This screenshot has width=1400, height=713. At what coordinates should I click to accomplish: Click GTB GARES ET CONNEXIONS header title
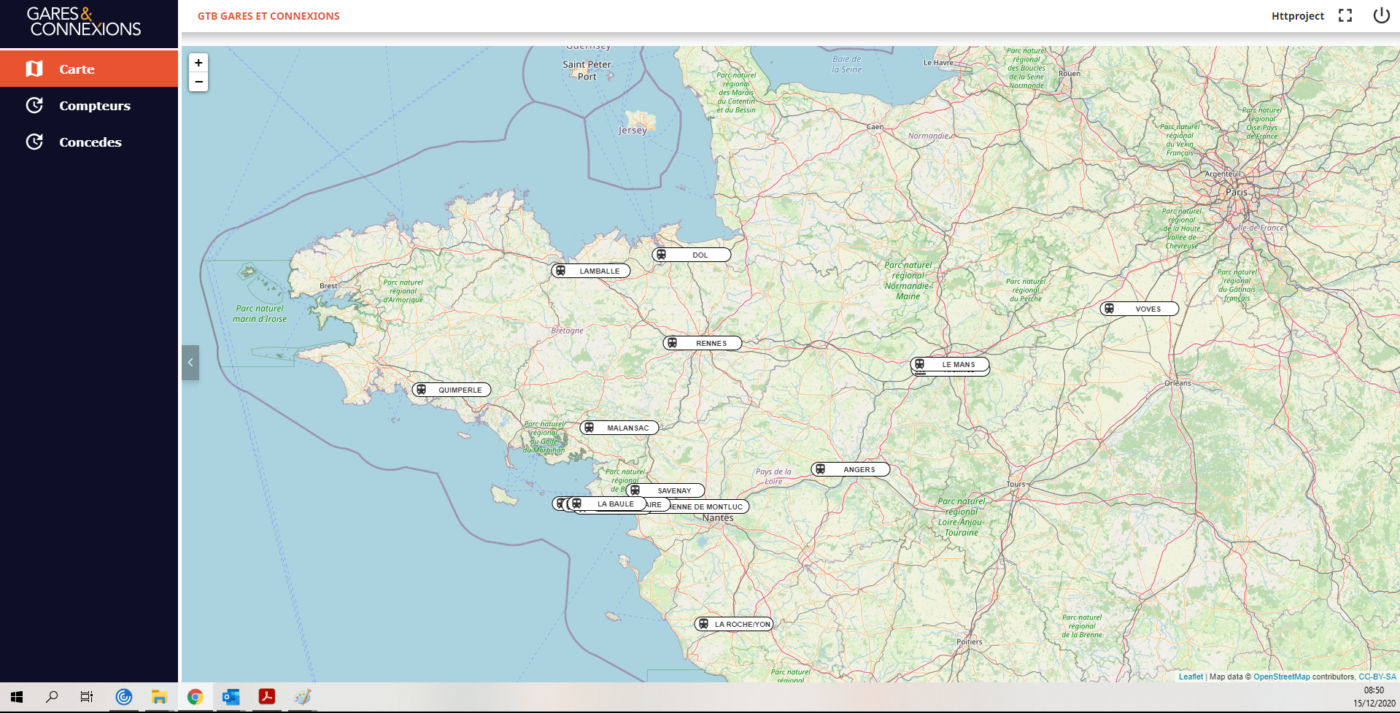point(268,16)
